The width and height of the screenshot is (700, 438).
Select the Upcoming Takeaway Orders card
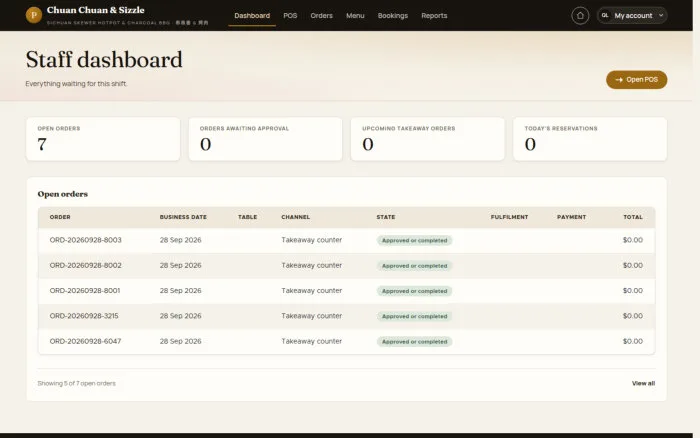click(428, 139)
